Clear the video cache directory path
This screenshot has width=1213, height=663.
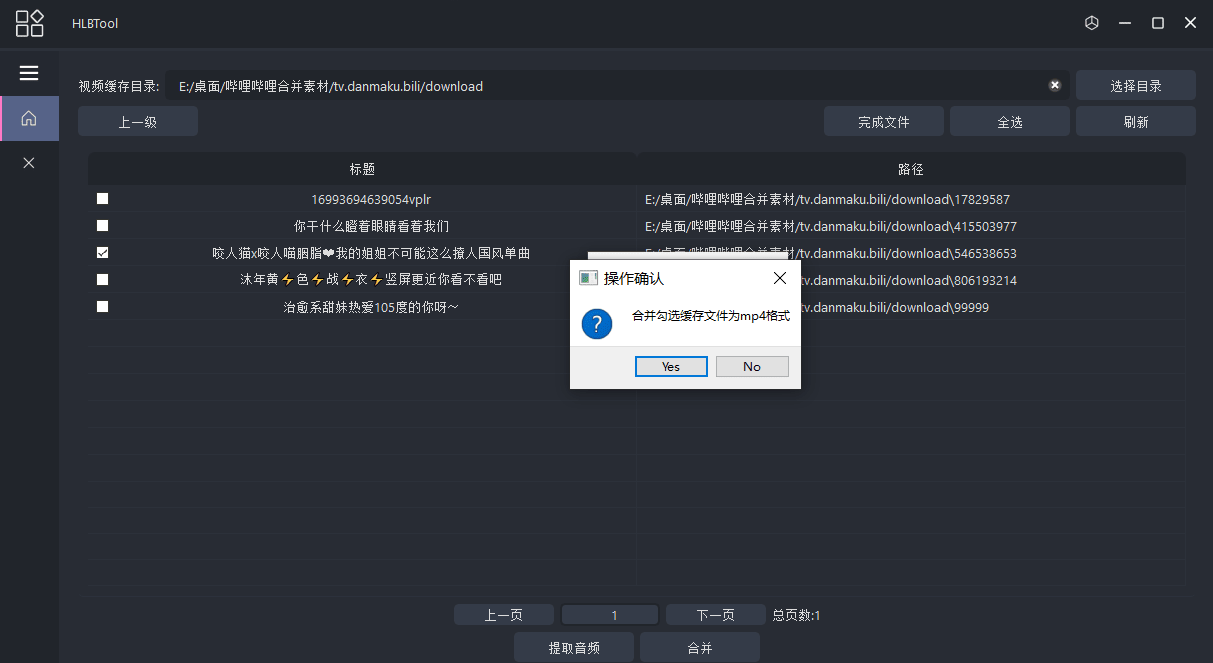point(1055,85)
